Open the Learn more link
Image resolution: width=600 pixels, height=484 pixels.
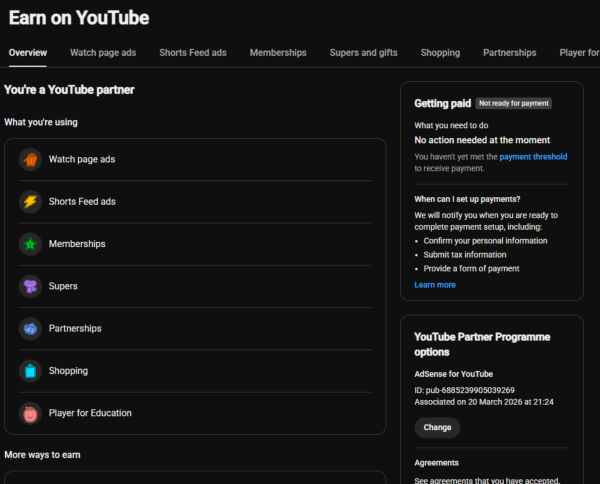click(435, 285)
